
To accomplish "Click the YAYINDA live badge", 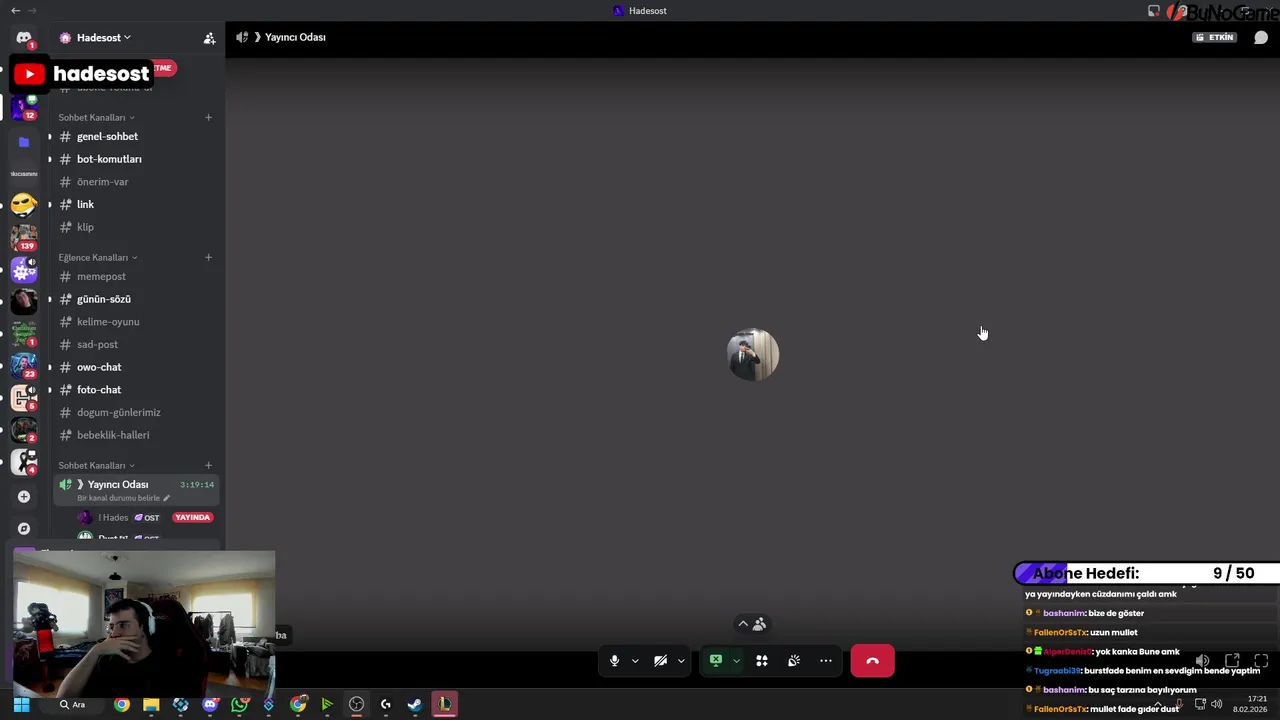I will click(x=192, y=517).
